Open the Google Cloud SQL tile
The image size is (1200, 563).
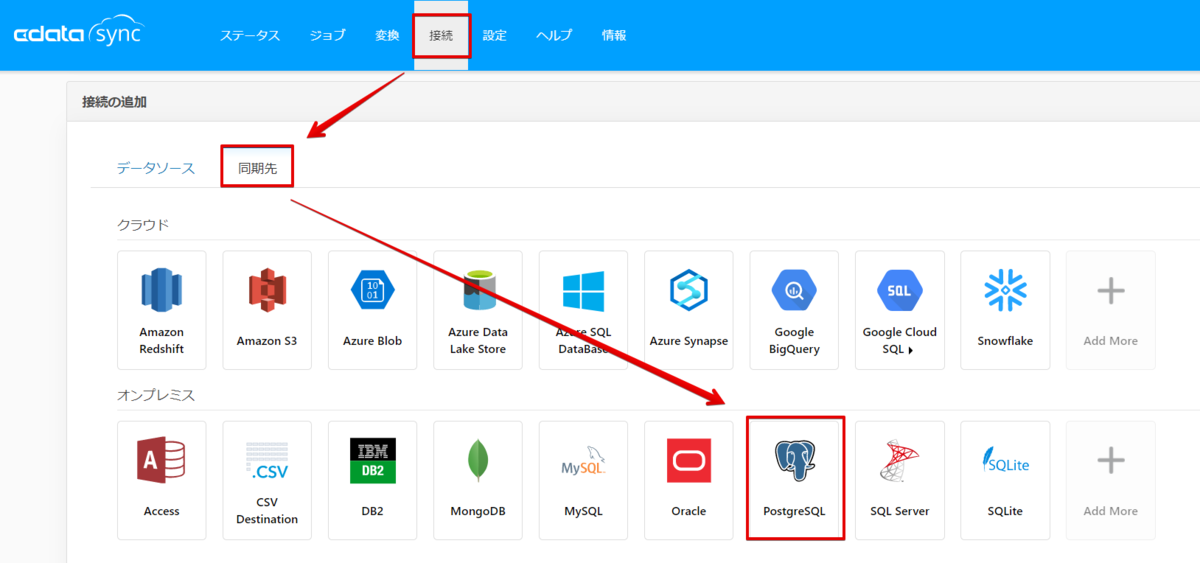pyautogui.click(x=900, y=310)
